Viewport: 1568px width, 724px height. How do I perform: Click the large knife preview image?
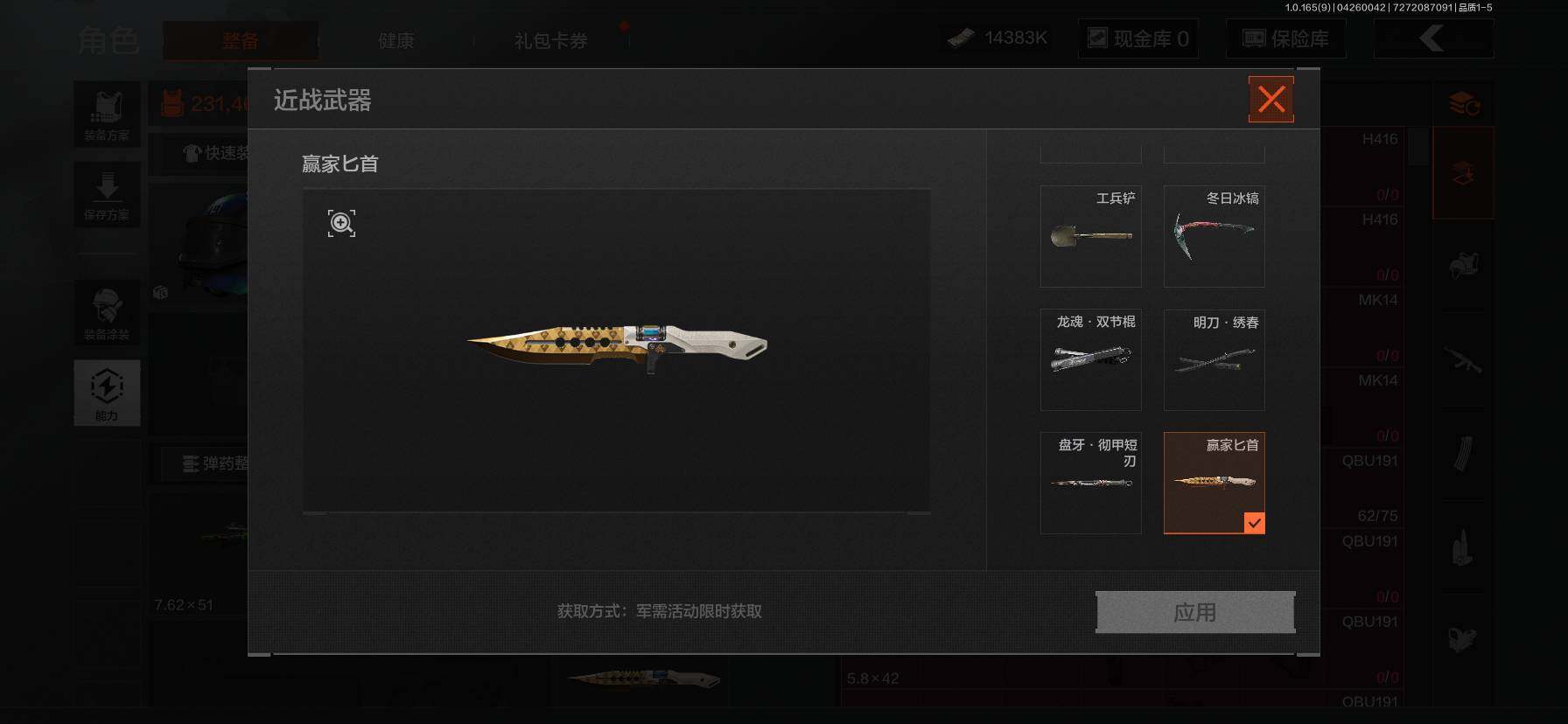[x=617, y=347]
